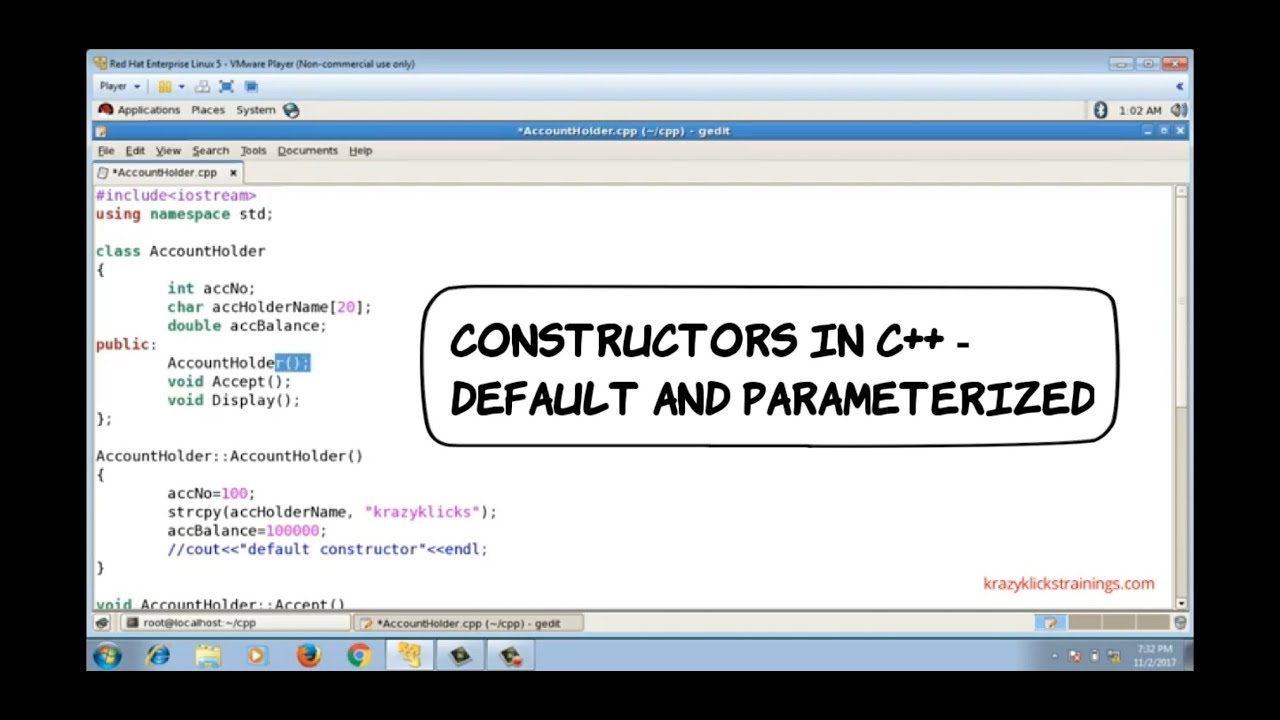Screen dimensions: 1280x720
Task: Click 'void Display();' line
Action: [233, 401]
